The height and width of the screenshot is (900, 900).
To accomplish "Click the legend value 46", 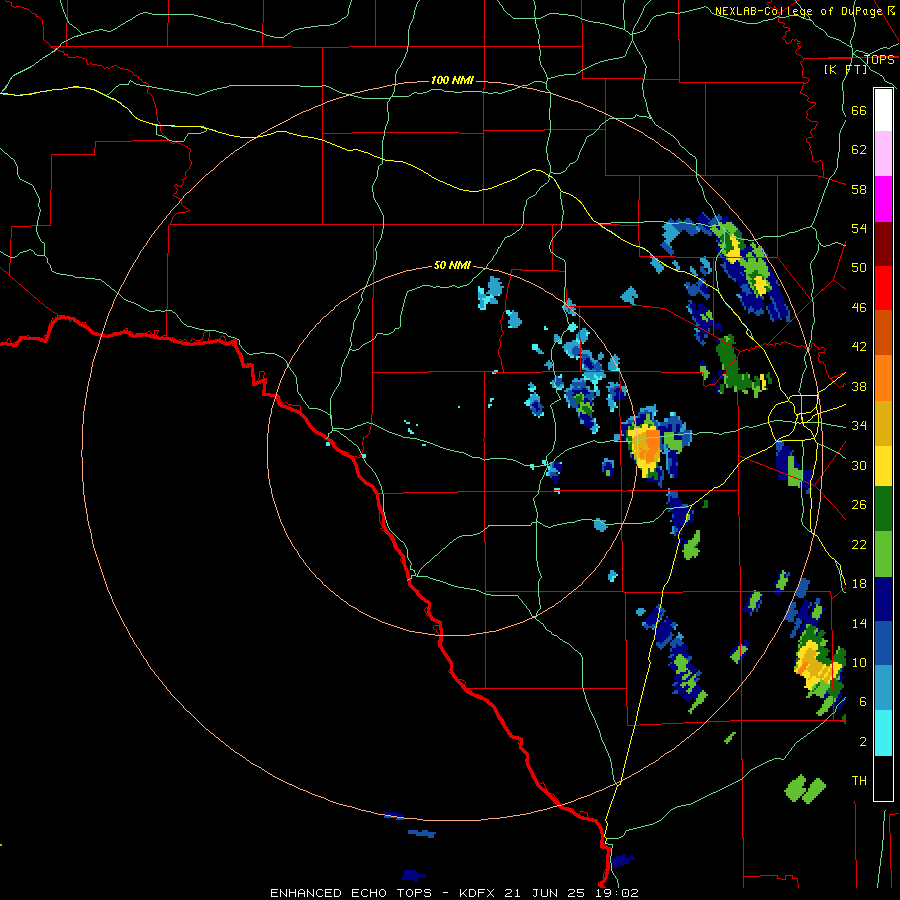I will [x=859, y=308].
